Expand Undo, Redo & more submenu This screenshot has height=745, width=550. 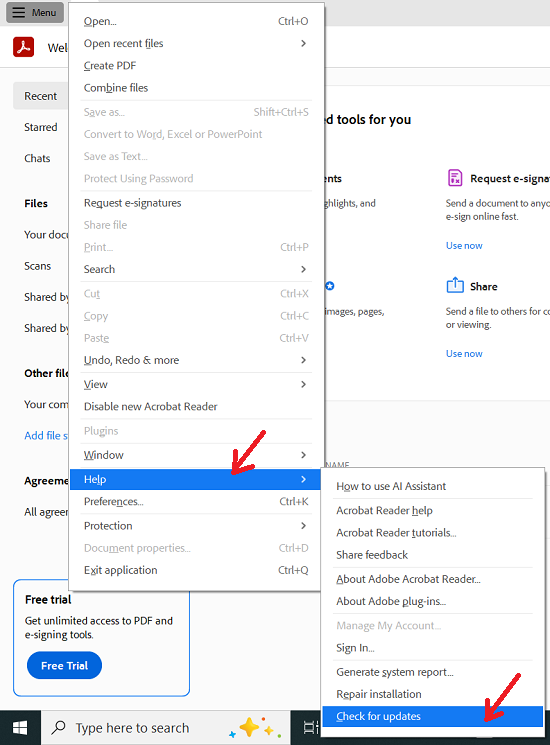[196, 360]
